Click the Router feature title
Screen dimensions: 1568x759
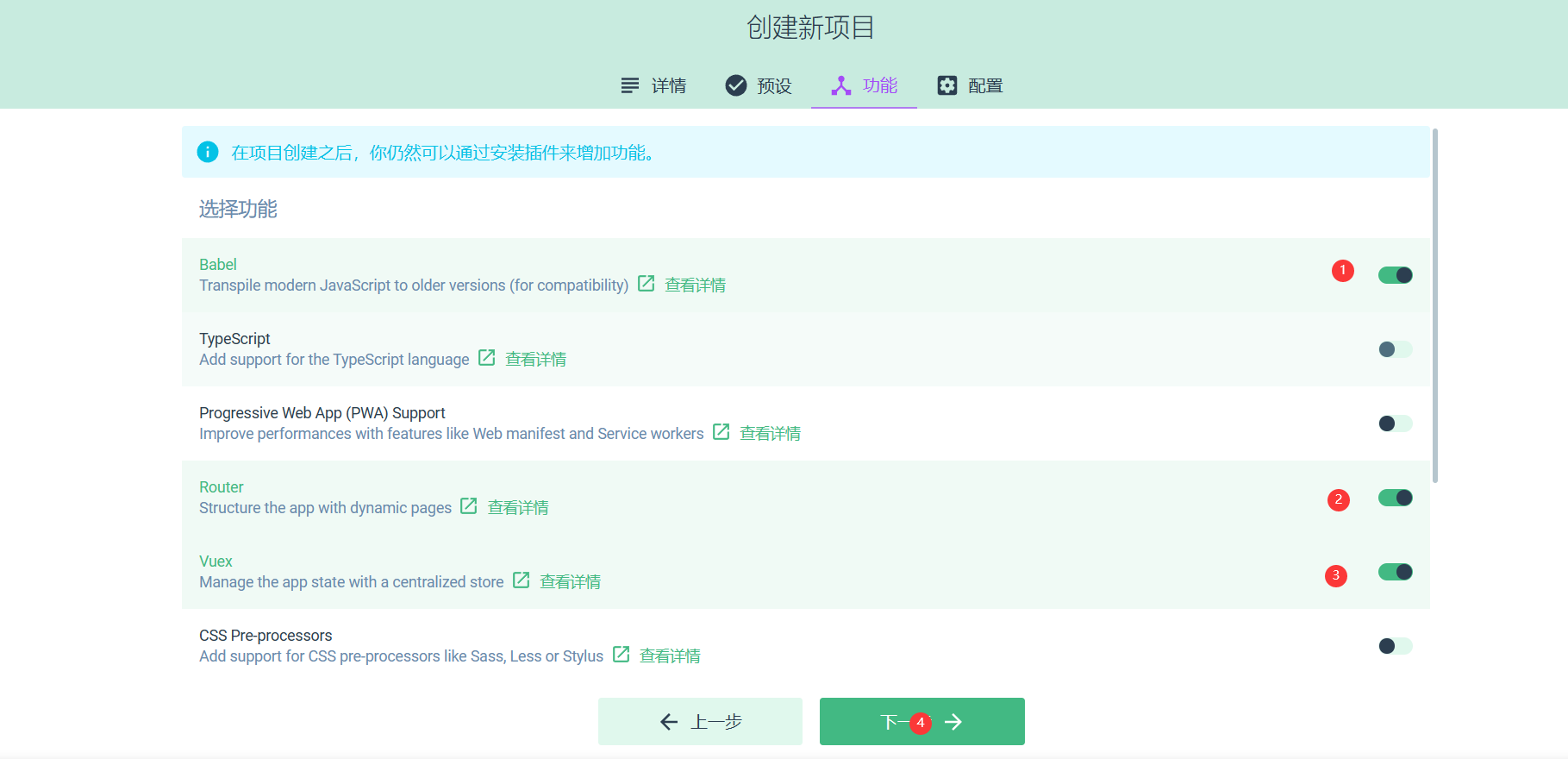tap(222, 486)
